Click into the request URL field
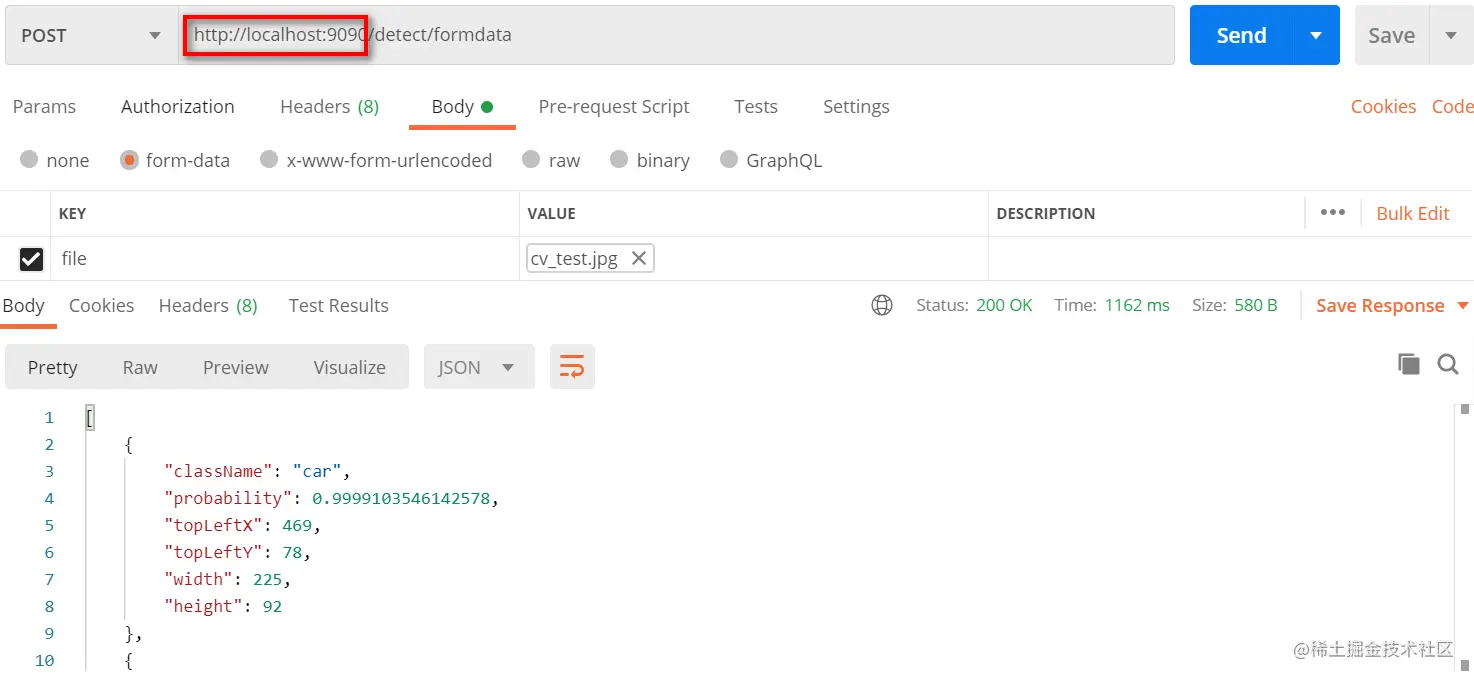 coord(676,35)
